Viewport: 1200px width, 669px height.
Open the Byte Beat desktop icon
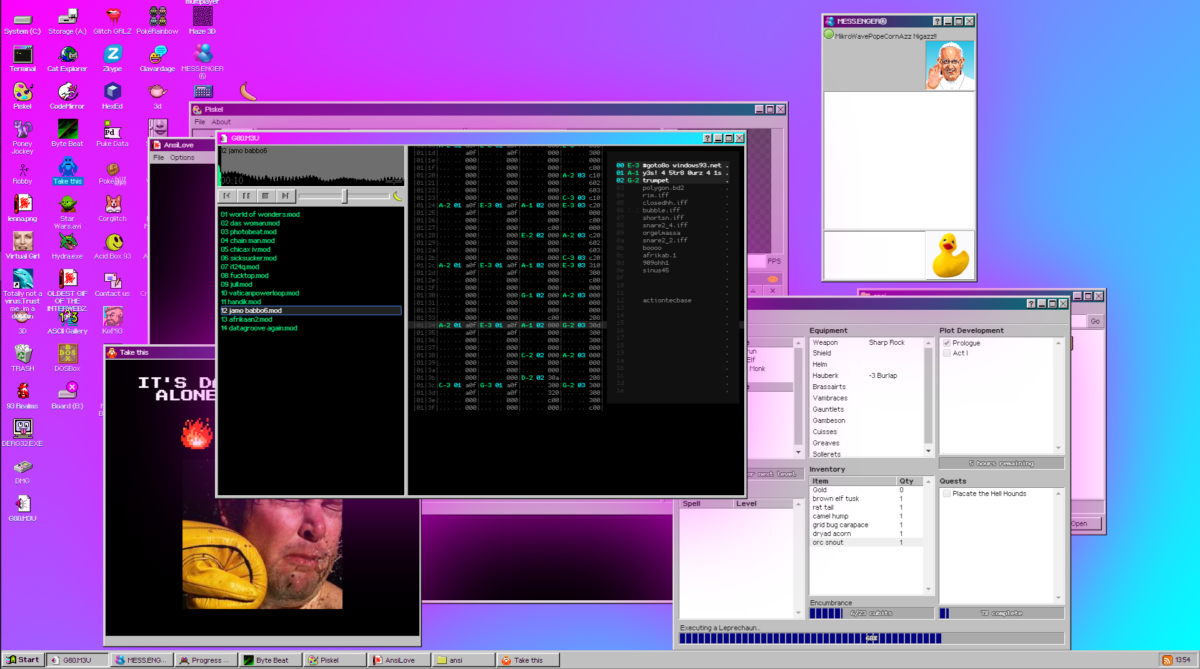(x=67, y=132)
